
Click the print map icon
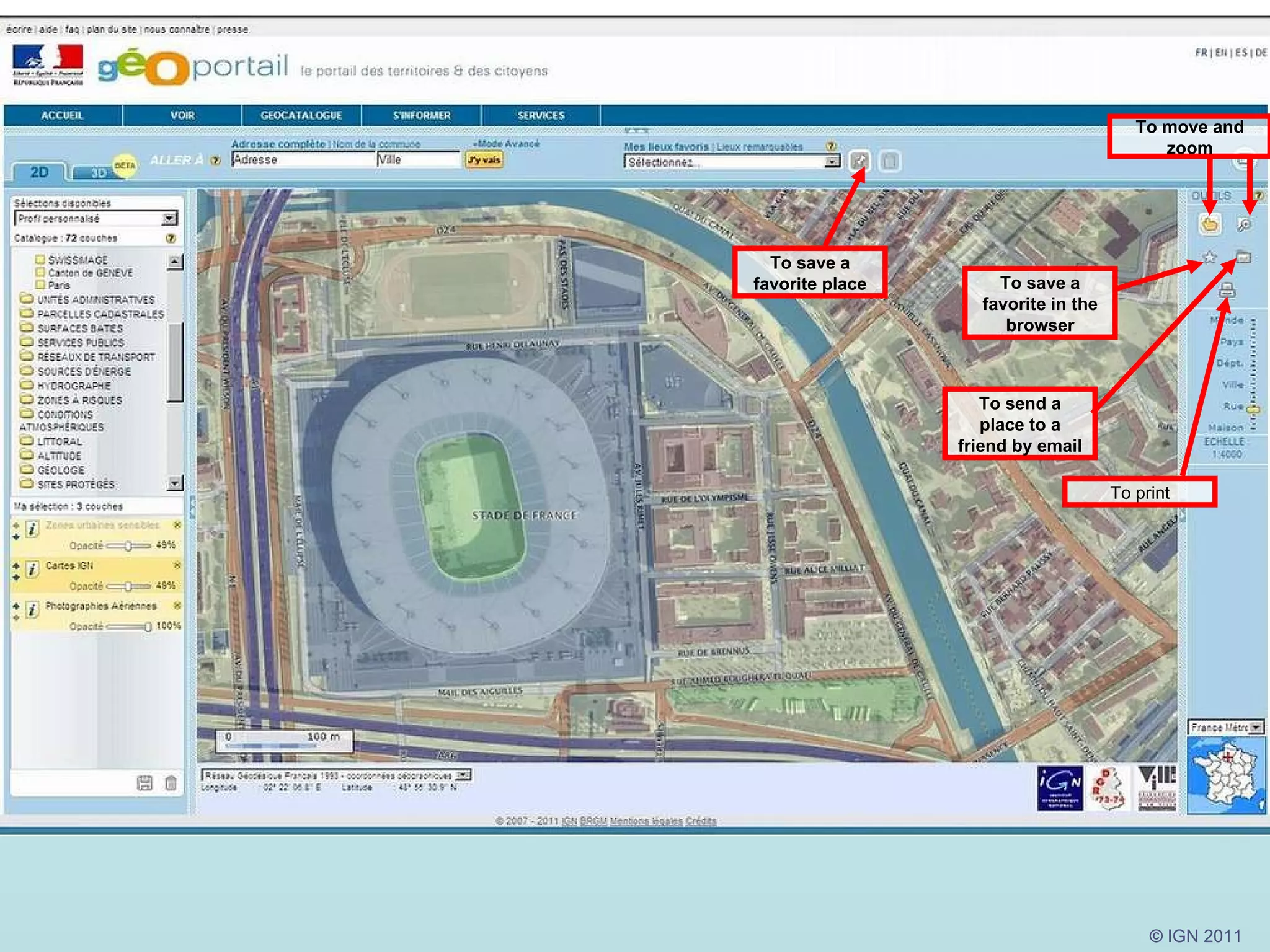pos(1227,289)
